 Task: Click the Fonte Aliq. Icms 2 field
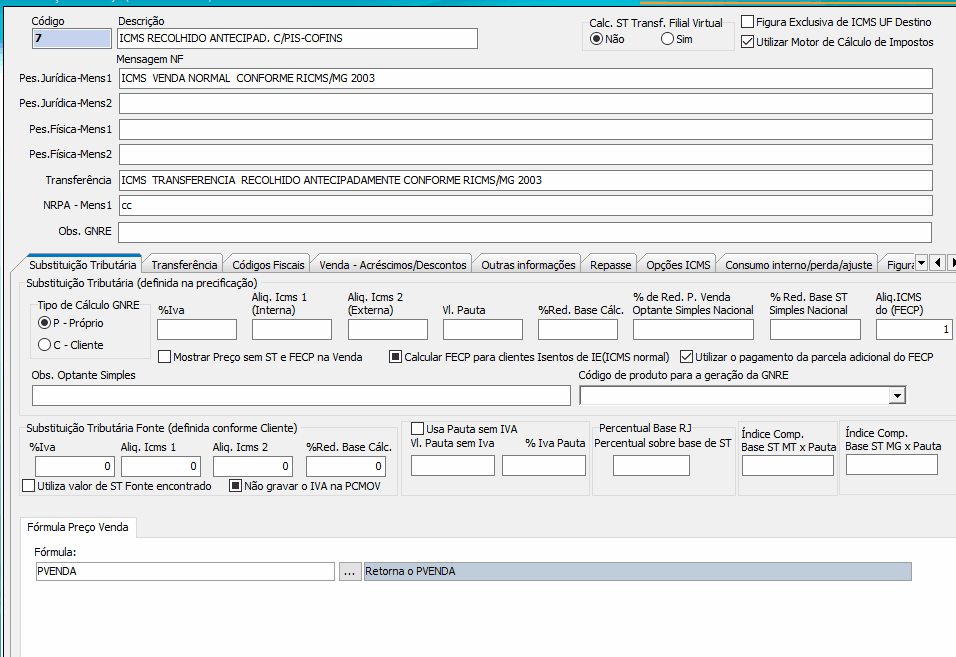pyautogui.click(x=253, y=466)
